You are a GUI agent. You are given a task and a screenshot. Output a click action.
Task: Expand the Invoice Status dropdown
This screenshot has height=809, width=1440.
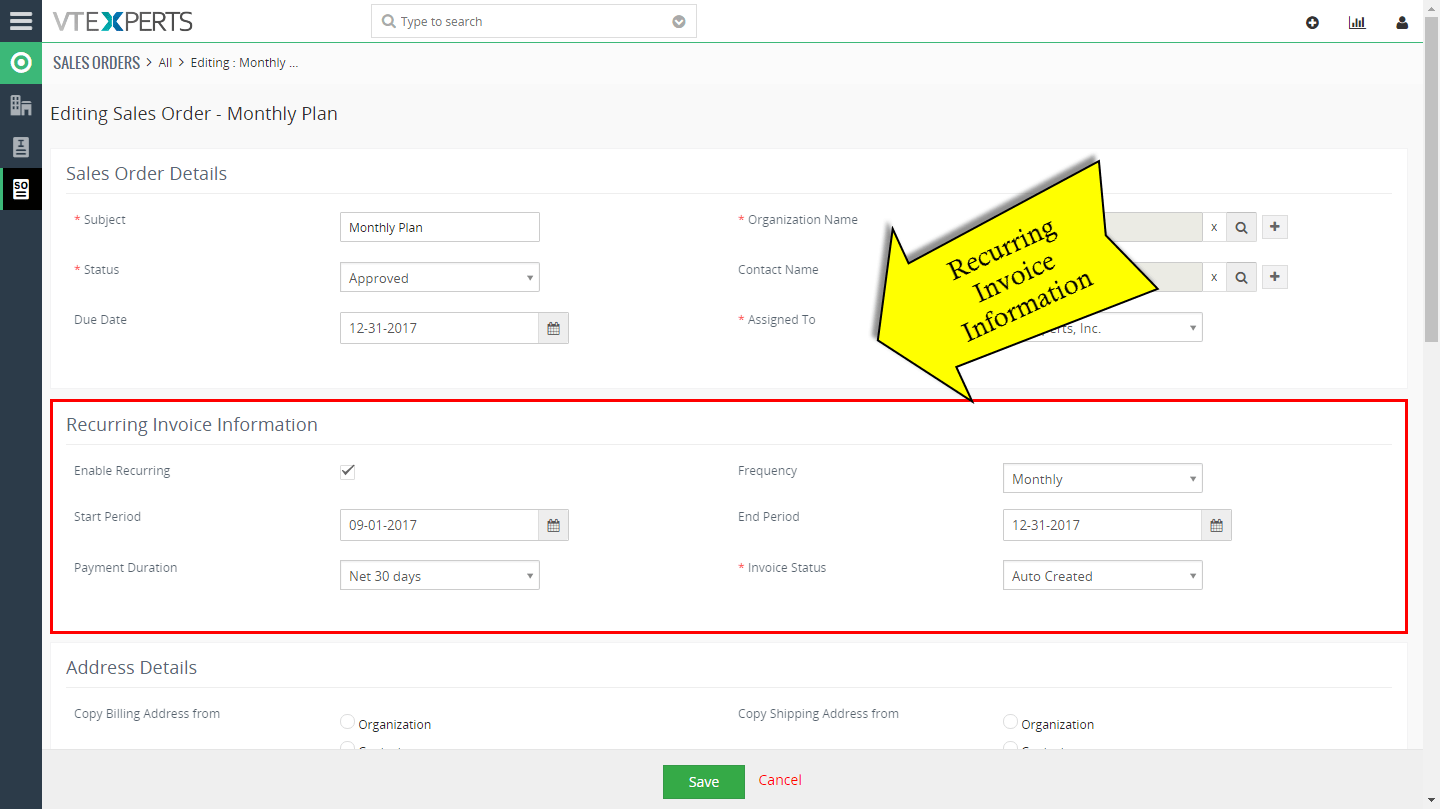point(1101,575)
